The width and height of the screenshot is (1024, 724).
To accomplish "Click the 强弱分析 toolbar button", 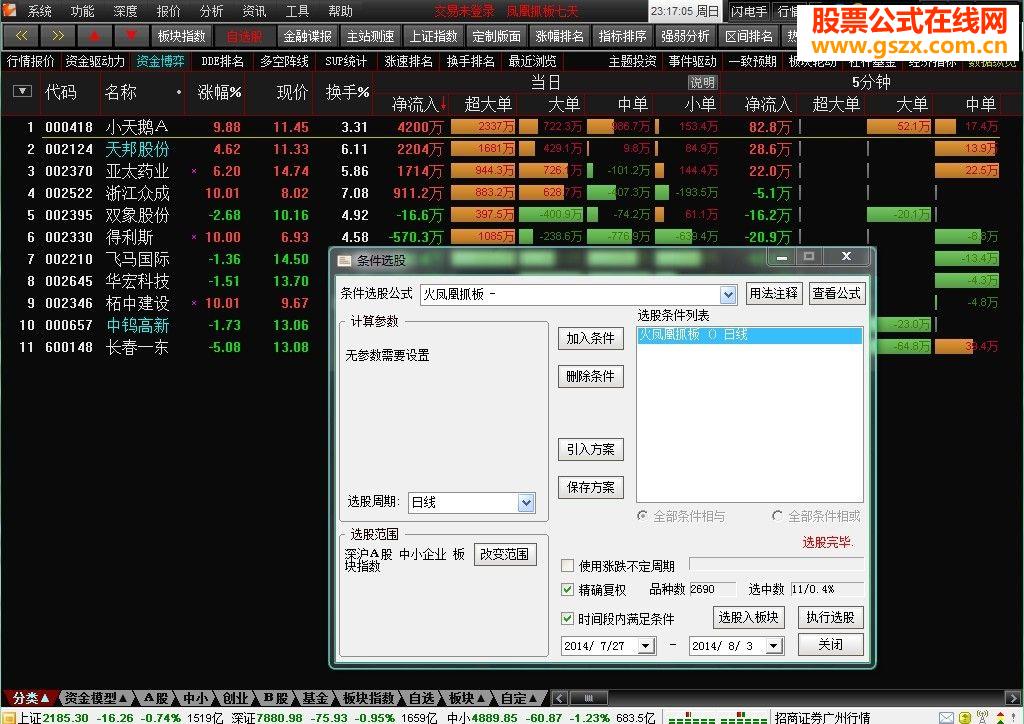I will 686,36.
